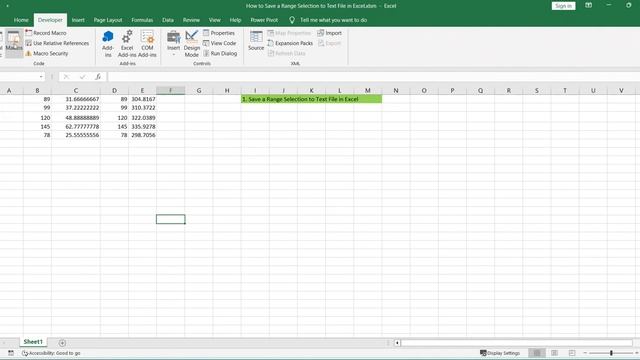Screen dimensions: 640x360
Task: Open the Help tab
Action: pyautogui.click(x=235, y=20)
